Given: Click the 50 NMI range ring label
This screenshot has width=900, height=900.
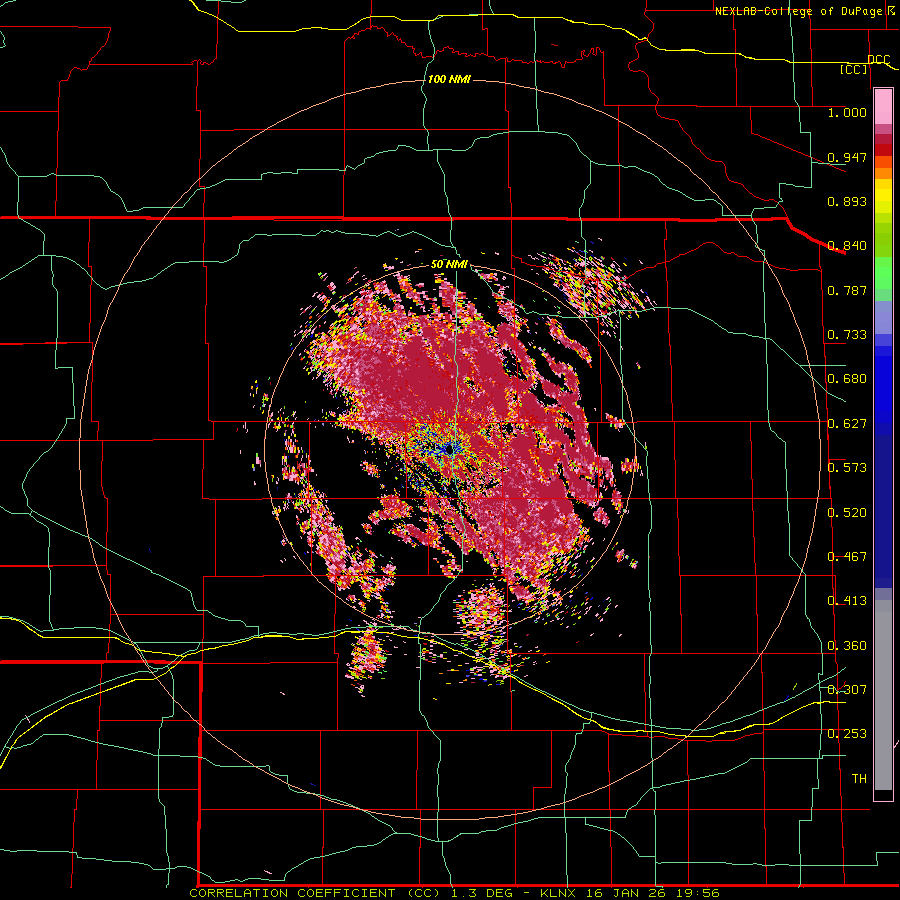Looking at the screenshot, I should [449, 264].
